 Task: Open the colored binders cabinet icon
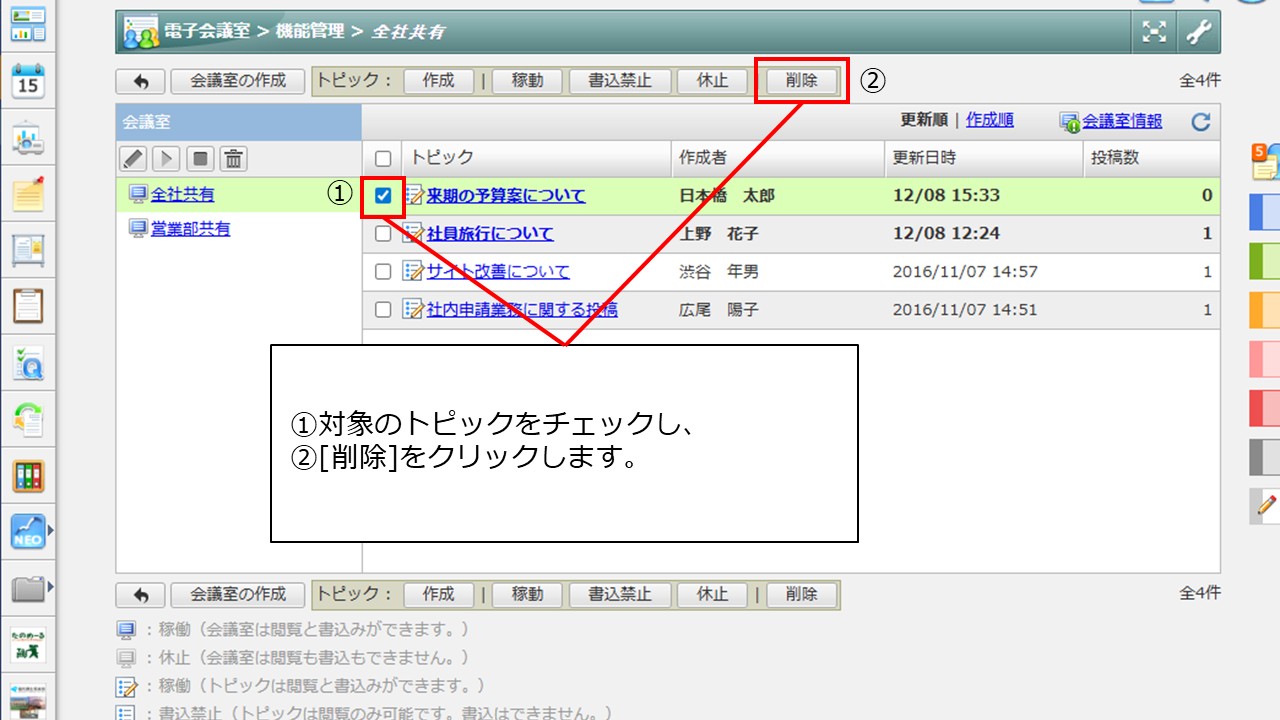click(28, 476)
